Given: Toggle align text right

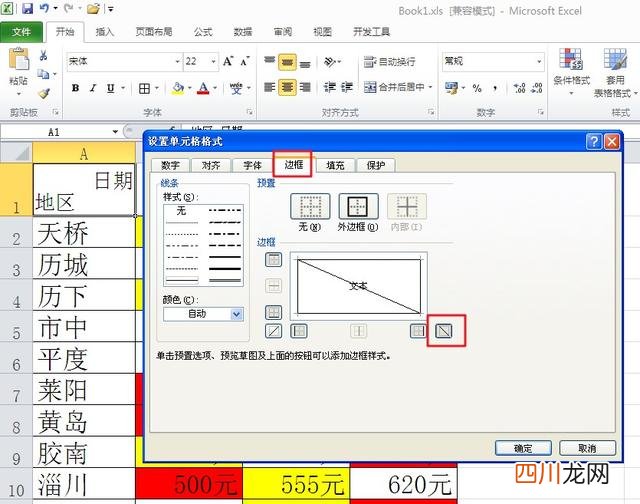Looking at the screenshot, I should click(x=305, y=87).
